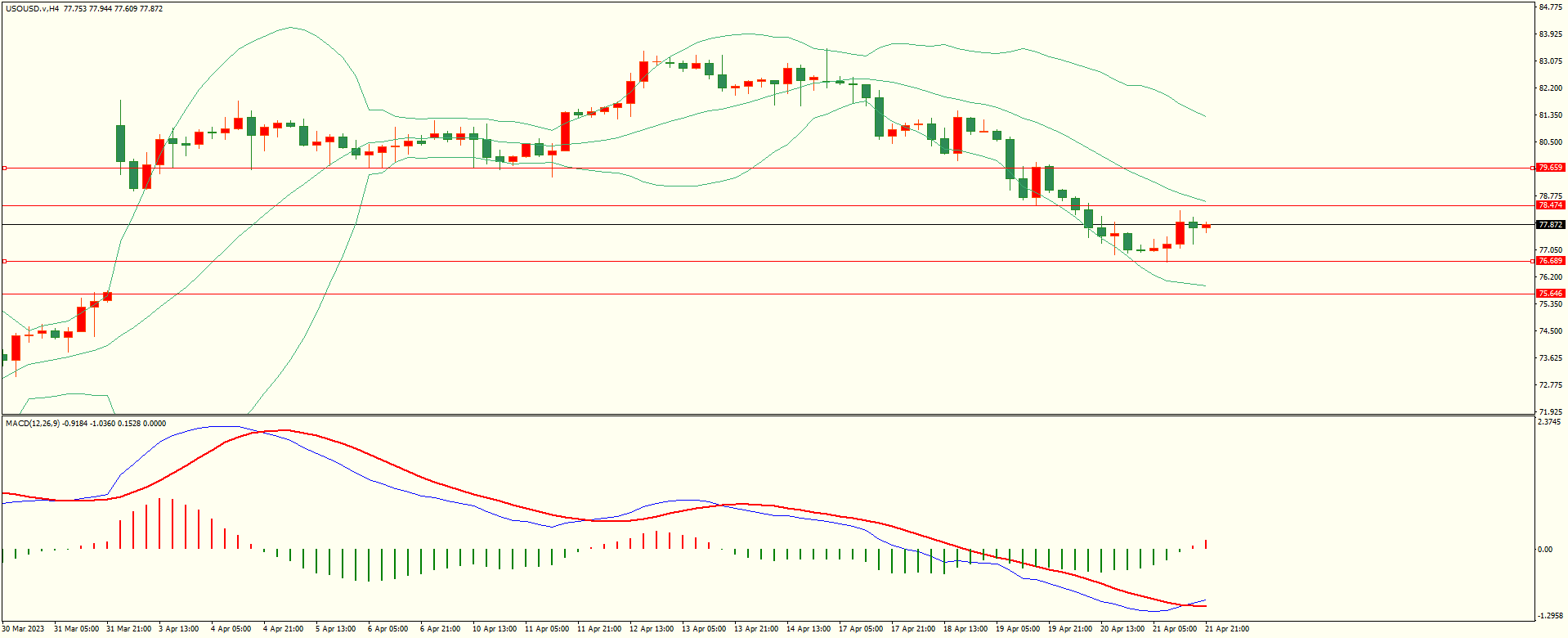Click the 10 Apr 13:00 time label
The height and width of the screenshot is (638, 1568).
(x=495, y=629)
